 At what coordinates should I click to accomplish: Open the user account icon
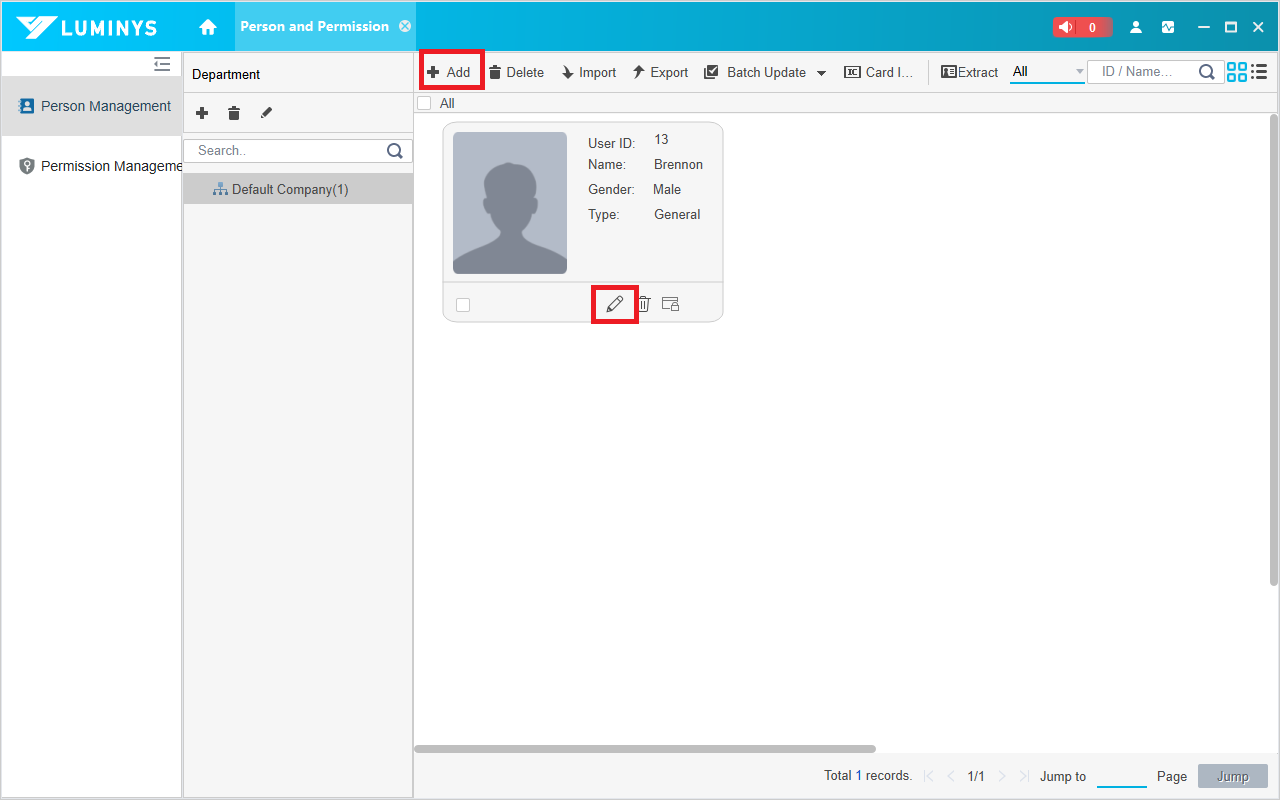tap(1136, 27)
